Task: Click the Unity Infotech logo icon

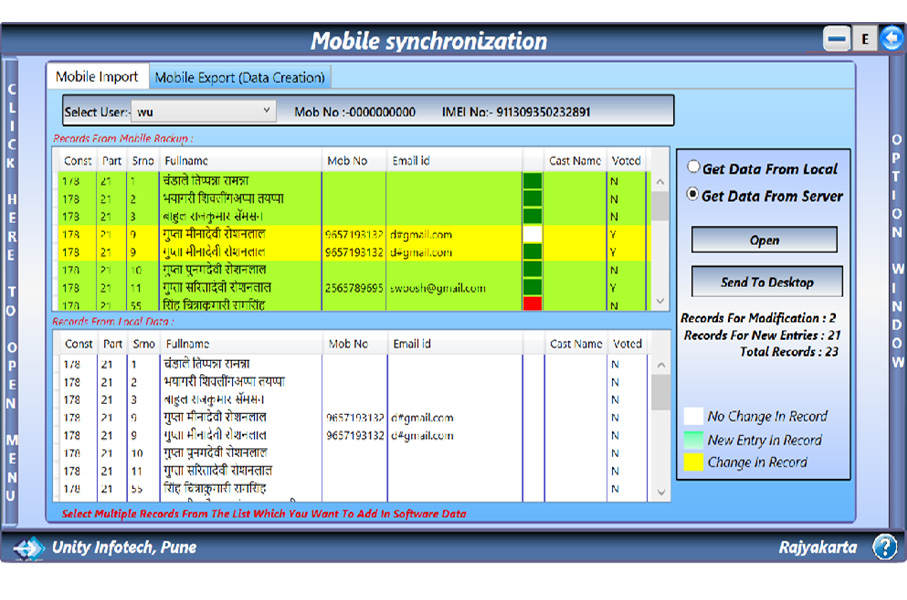Action: click(29, 548)
